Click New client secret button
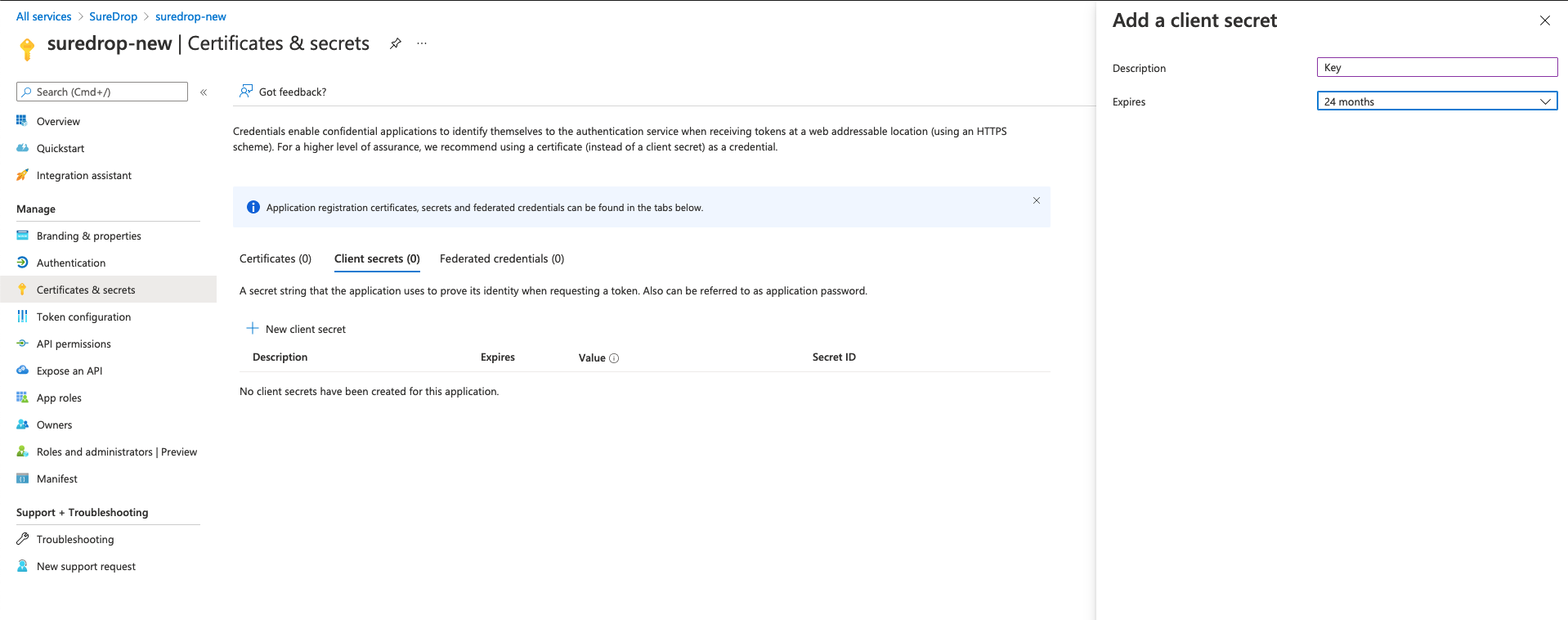The height and width of the screenshot is (620, 1568). [x=296, y=329]
